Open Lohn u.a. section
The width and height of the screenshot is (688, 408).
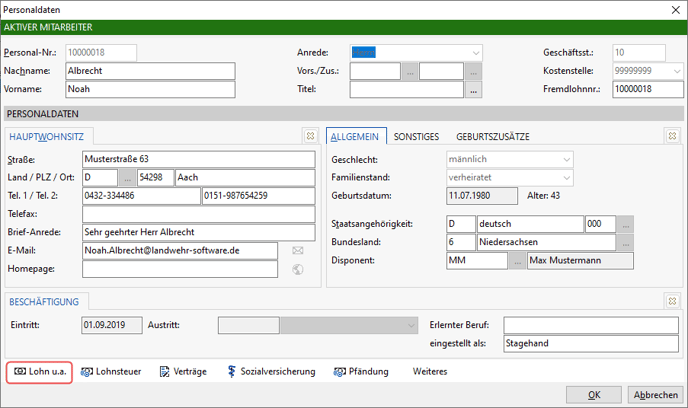coord(39,372)
